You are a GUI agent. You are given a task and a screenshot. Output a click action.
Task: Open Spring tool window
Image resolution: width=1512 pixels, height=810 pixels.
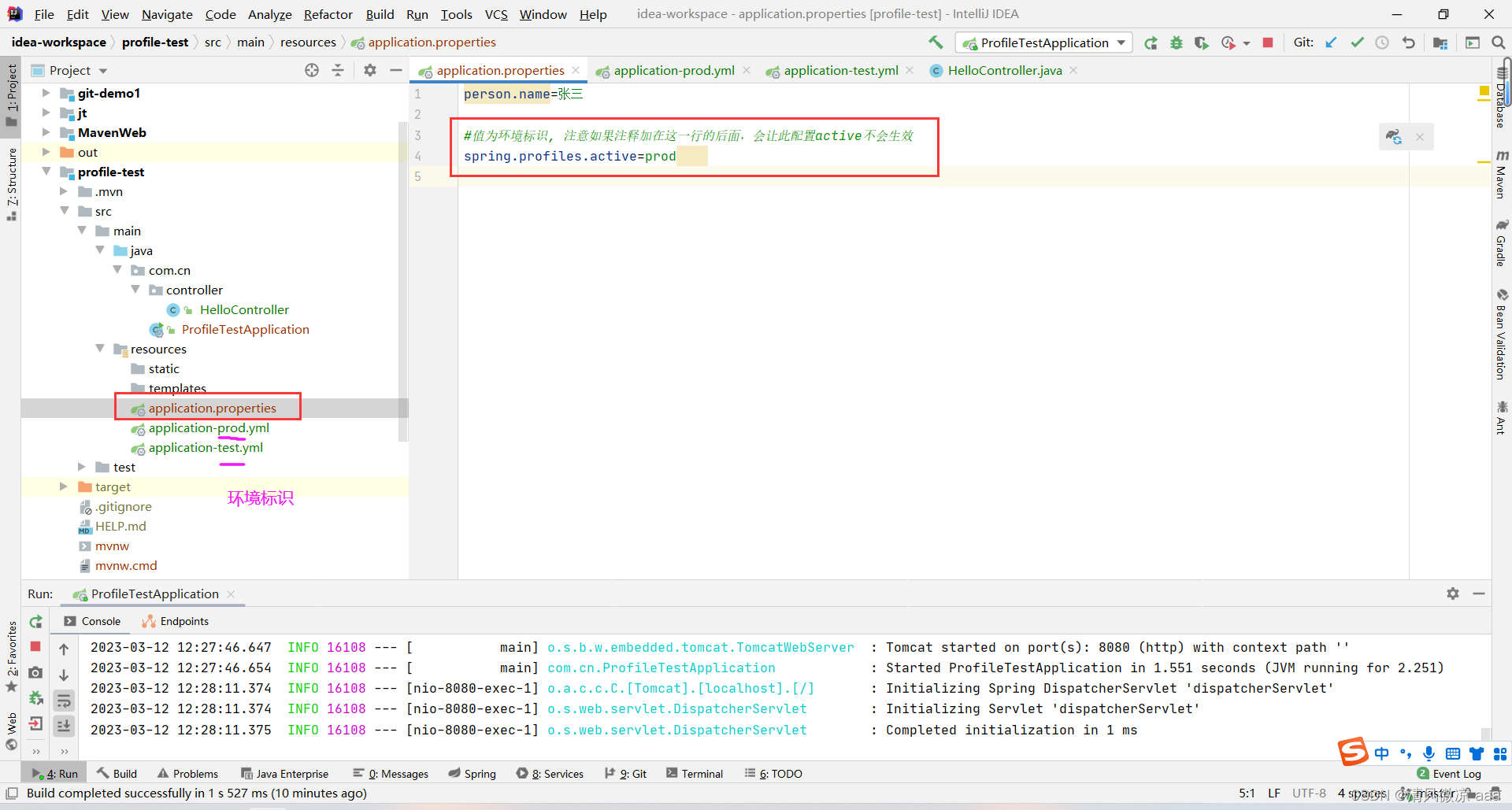(472, 774)
